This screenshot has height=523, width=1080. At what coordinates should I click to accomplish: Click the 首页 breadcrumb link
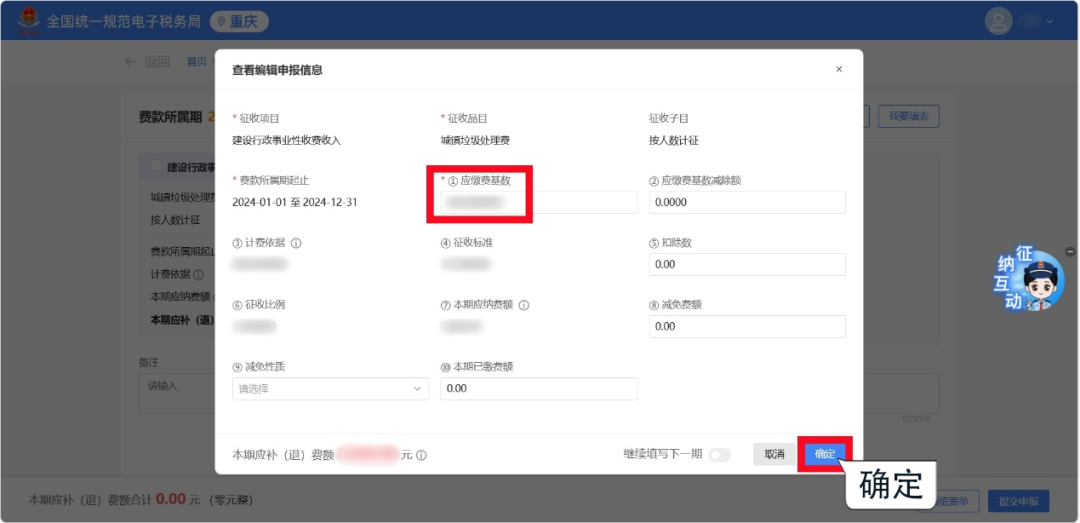pyautogui.click(x=197, y=62)
